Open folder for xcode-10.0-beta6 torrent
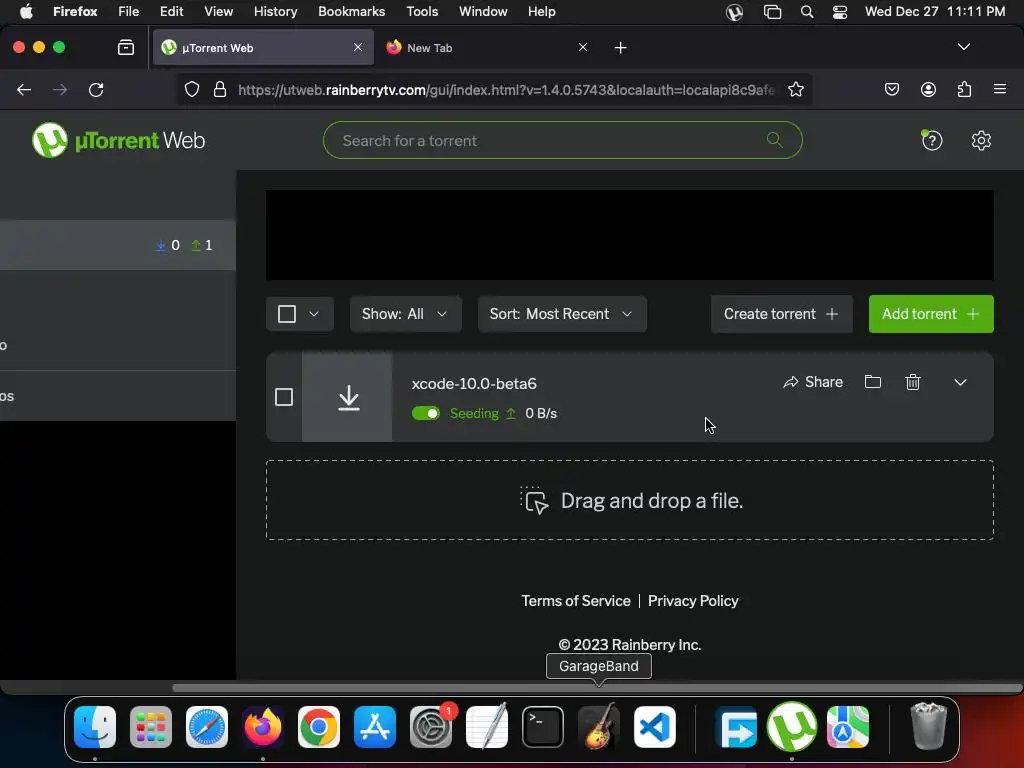Image resolution: width=1024 pixels, height=768 pixels. 872,382
